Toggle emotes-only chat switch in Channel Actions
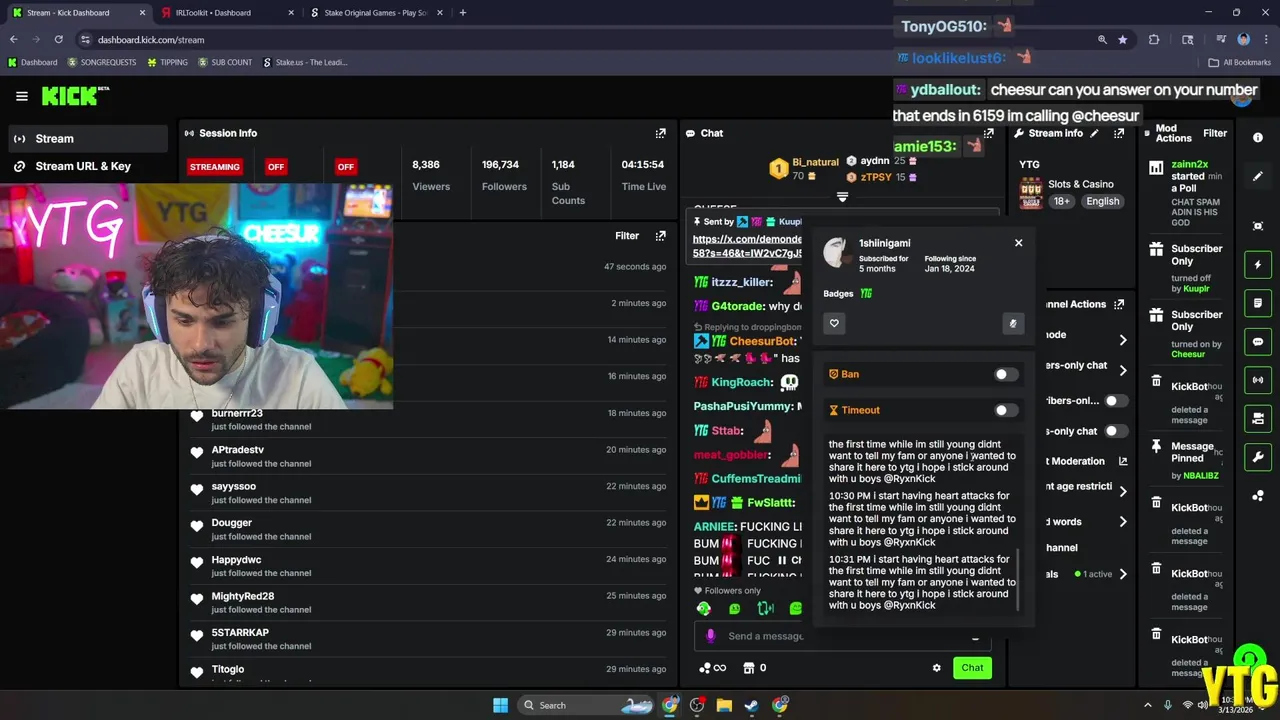This screenshot has height=720, width=1280. point(1114,431)
